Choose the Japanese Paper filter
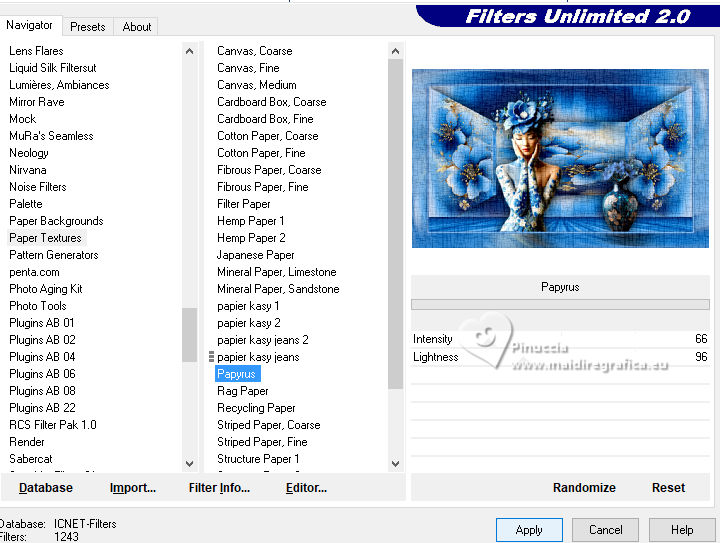Viewport: 720px width, 543px height. (x=256, y=255)
